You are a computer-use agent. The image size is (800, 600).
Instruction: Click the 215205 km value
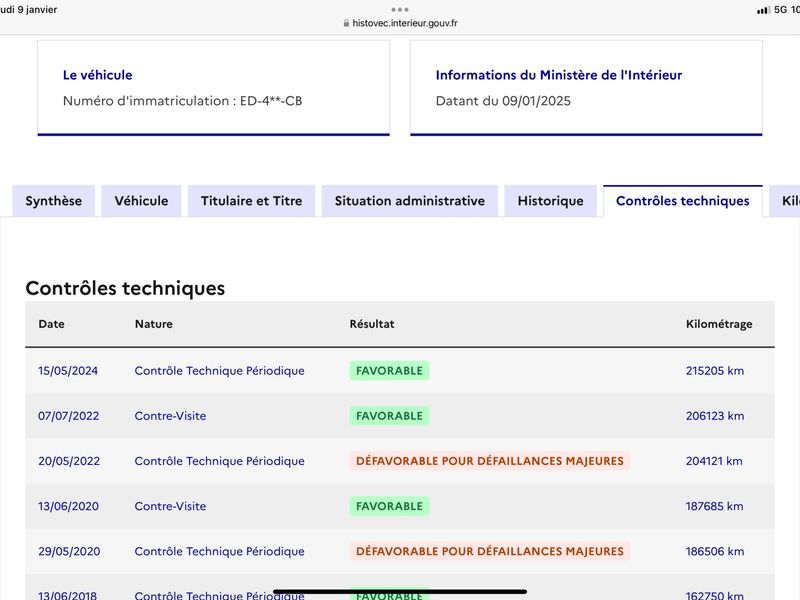click(715, 371)
